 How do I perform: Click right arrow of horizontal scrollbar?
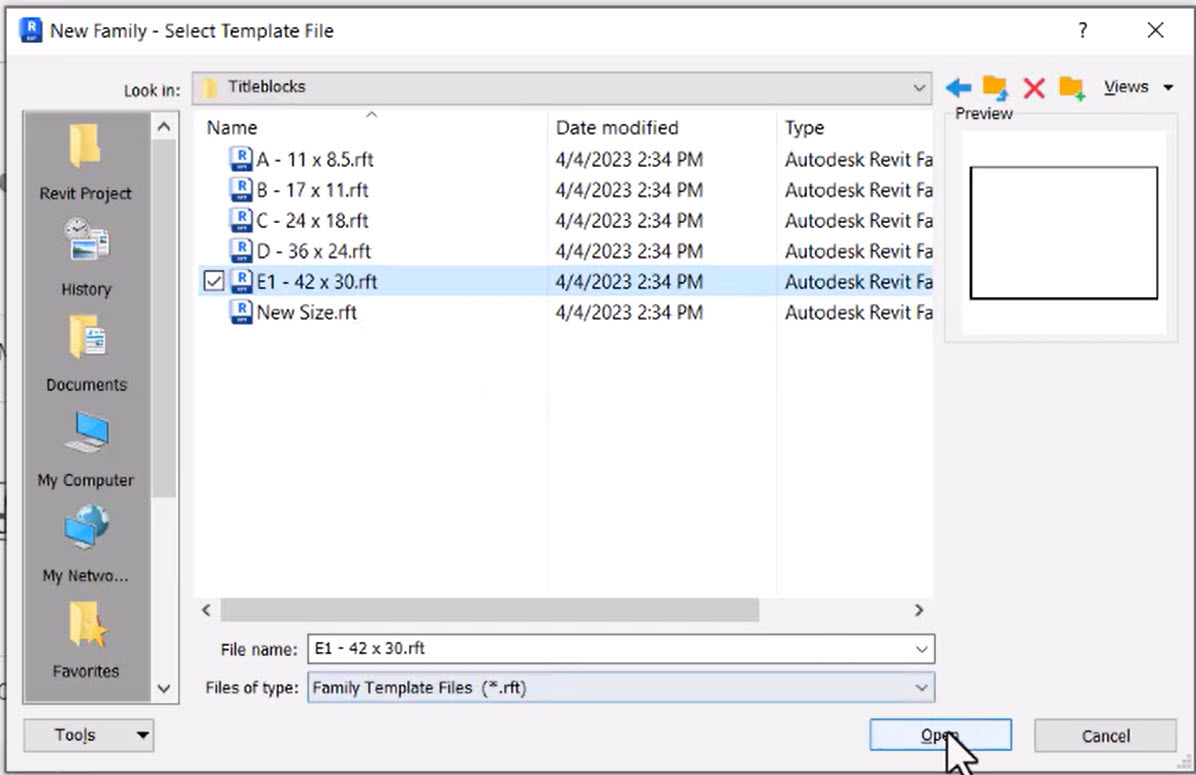click(x=918, y=610)
